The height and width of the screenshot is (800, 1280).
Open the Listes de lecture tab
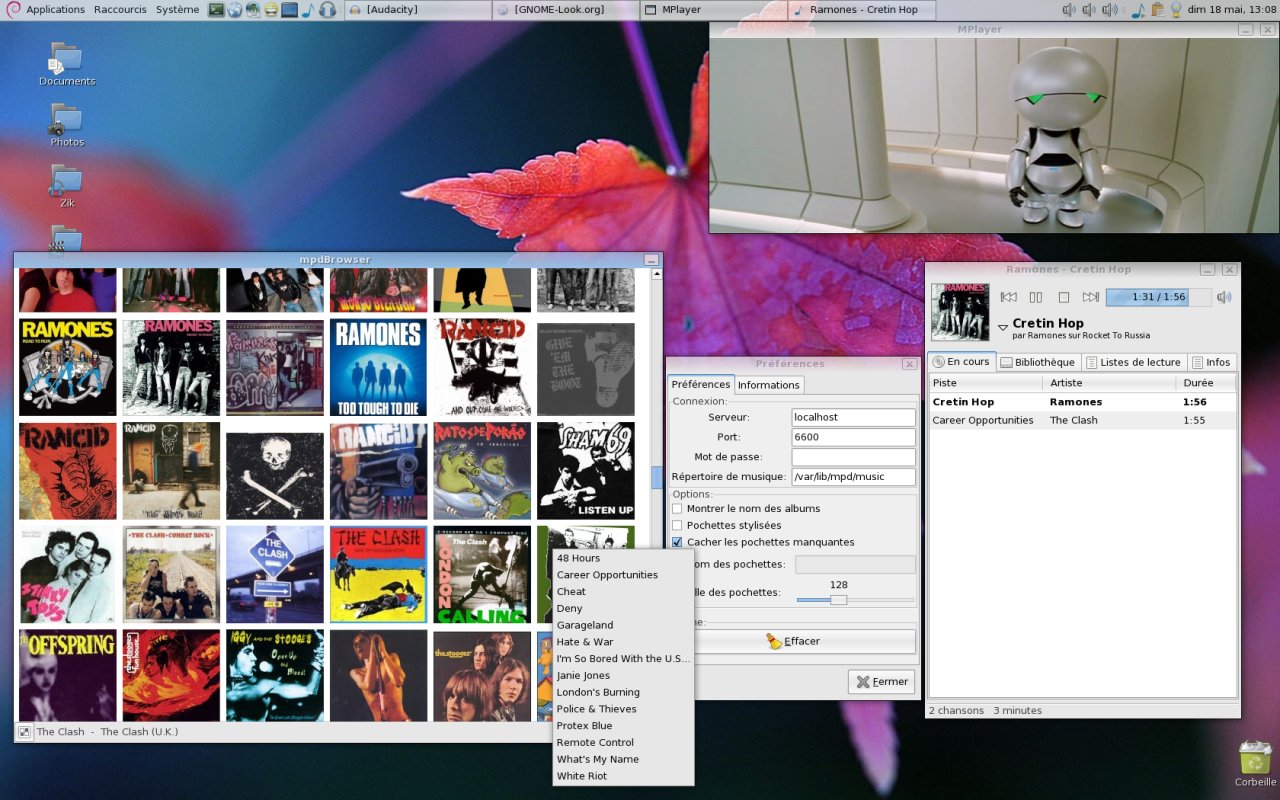click(x=1133, y=362)
